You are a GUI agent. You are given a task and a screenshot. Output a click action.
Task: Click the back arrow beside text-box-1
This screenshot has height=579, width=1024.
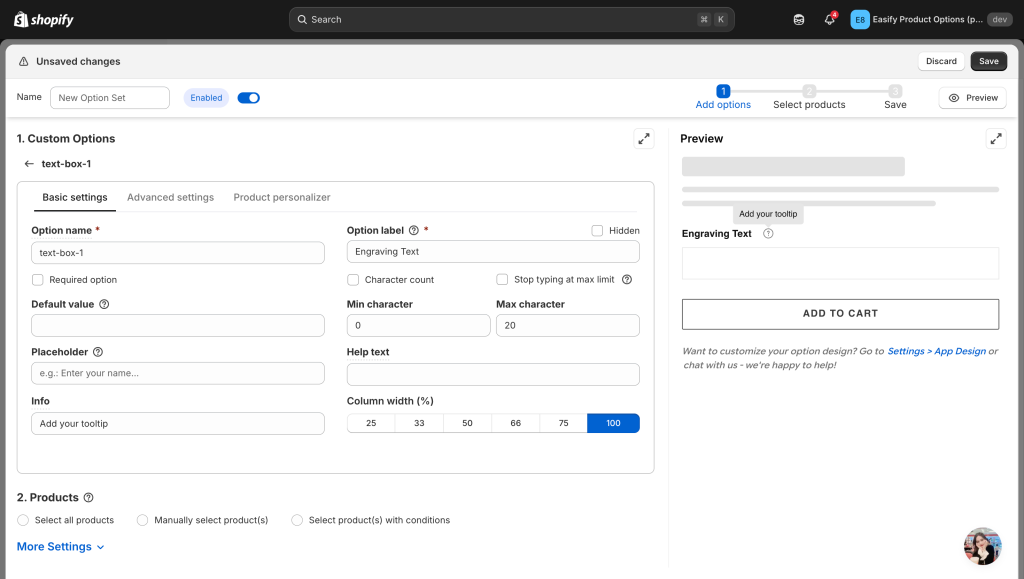pyautogui.click(x=29, y=163)
